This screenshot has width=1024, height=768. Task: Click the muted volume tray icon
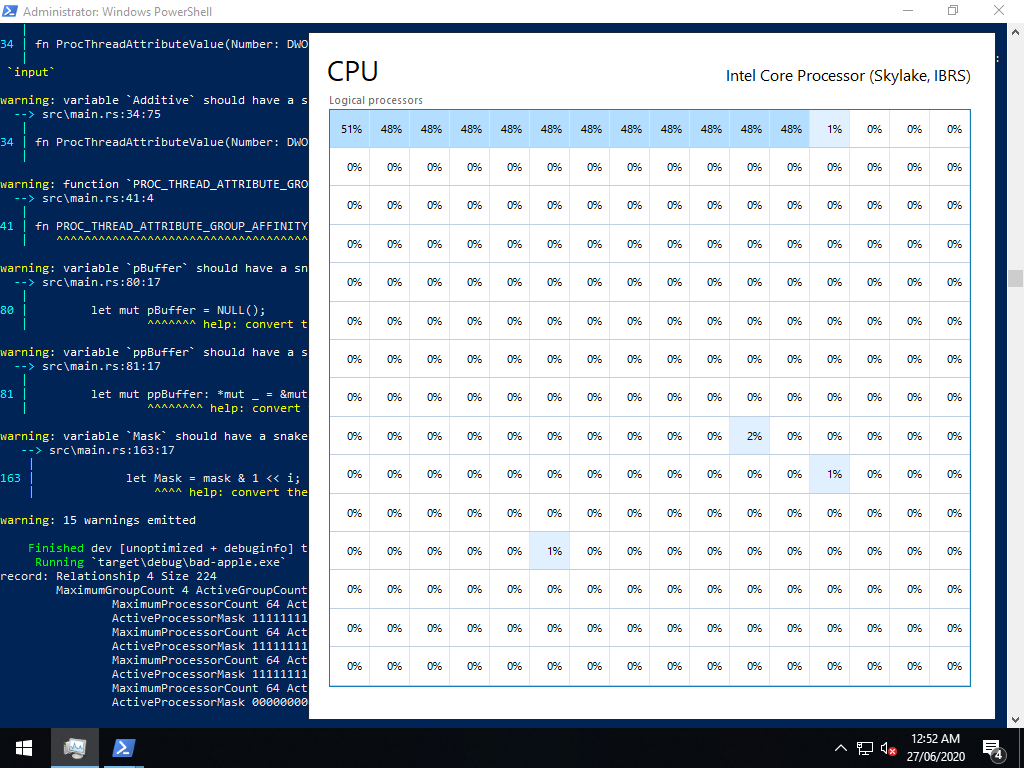tap(888, 748)
